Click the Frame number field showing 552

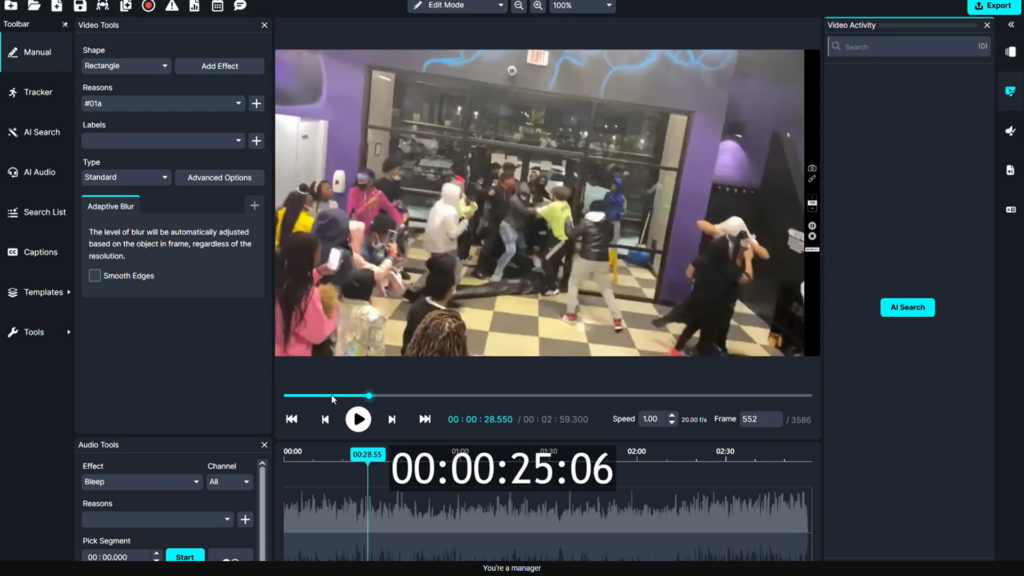click(x=760, y=419)
